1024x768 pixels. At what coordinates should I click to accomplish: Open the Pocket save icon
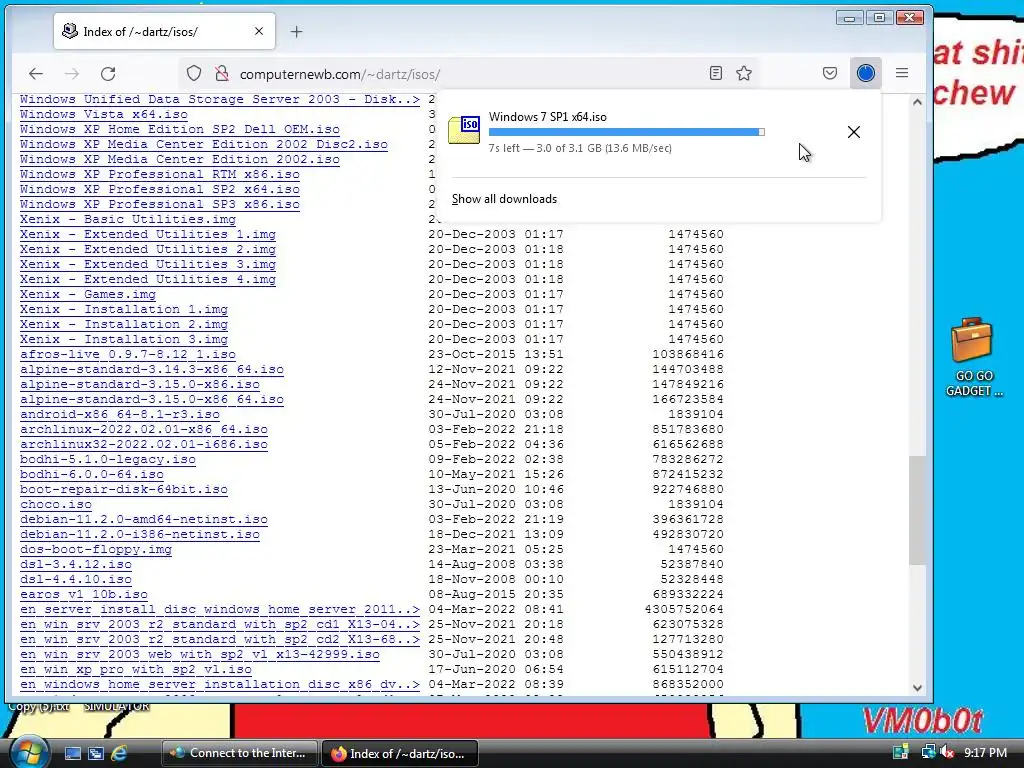click(830, 73)
